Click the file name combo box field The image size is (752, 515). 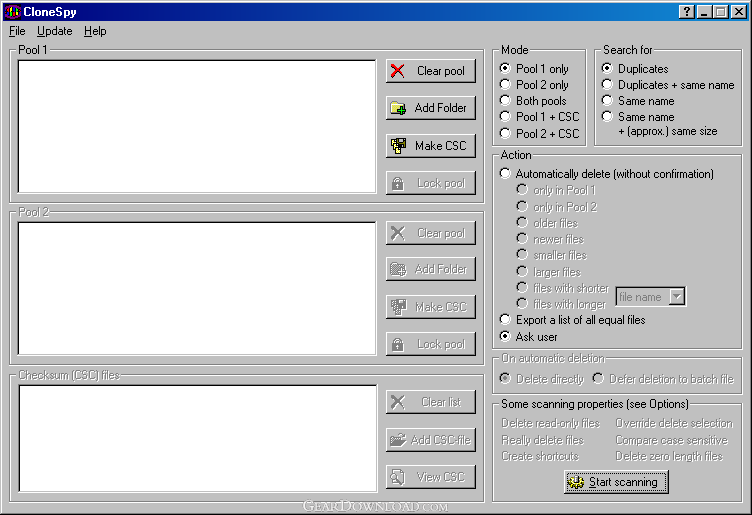[x=650, y=296]
